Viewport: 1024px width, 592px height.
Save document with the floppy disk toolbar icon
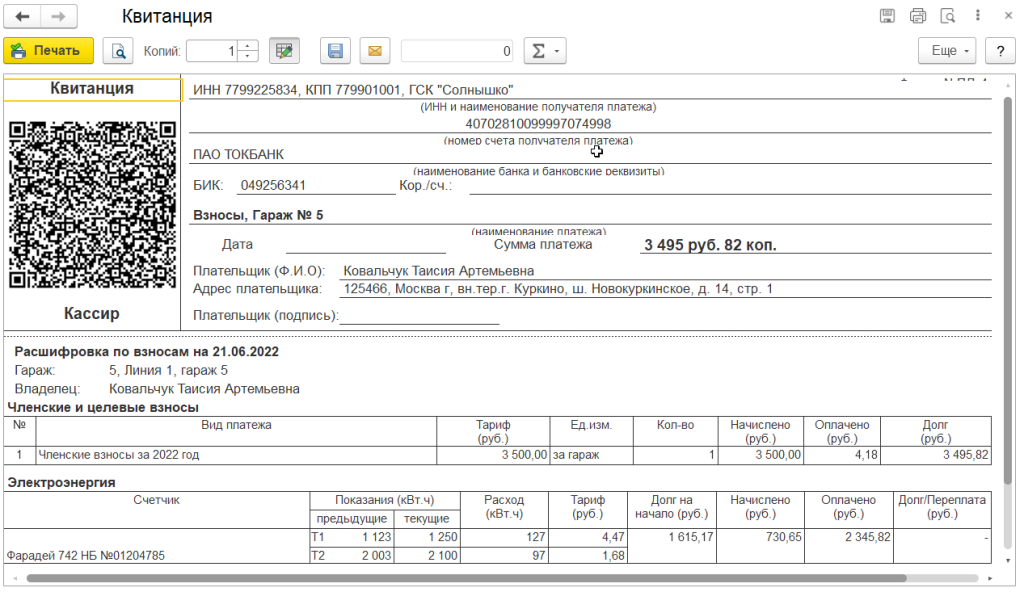coord(335,51)
